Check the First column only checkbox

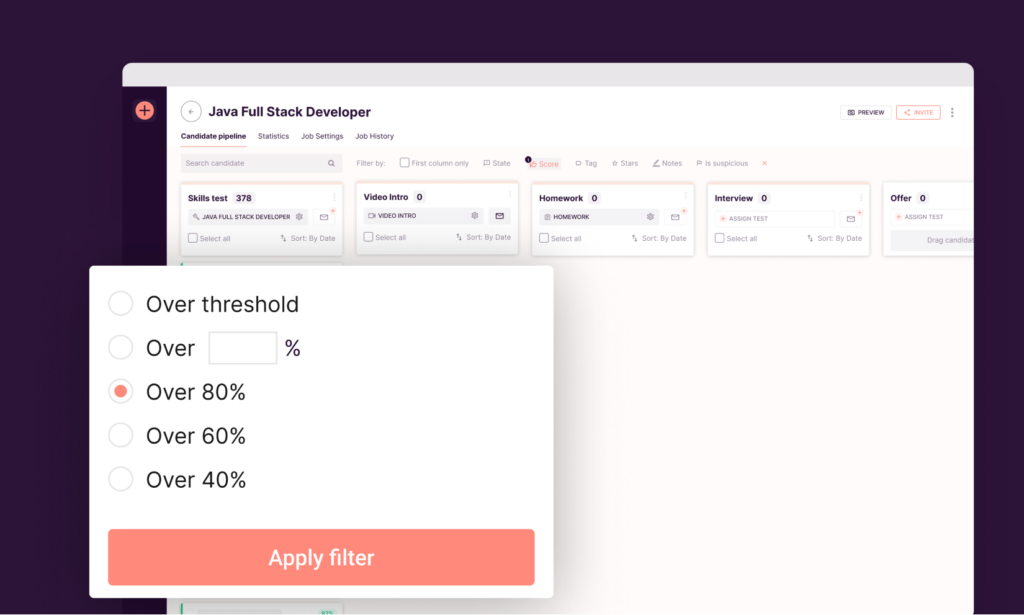click(x=405, y=163)
